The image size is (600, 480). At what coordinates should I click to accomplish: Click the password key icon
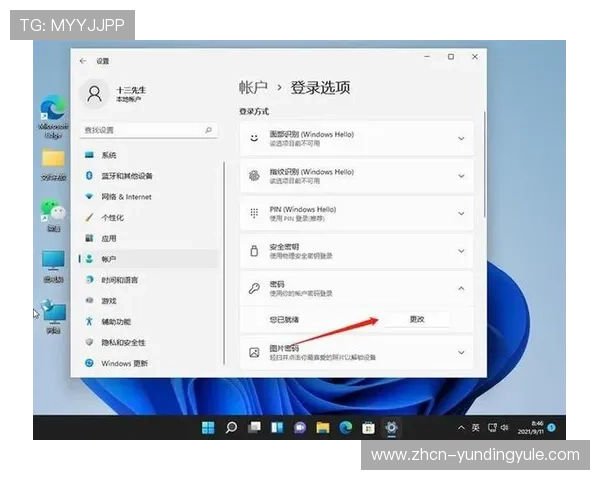pos(254,288)
